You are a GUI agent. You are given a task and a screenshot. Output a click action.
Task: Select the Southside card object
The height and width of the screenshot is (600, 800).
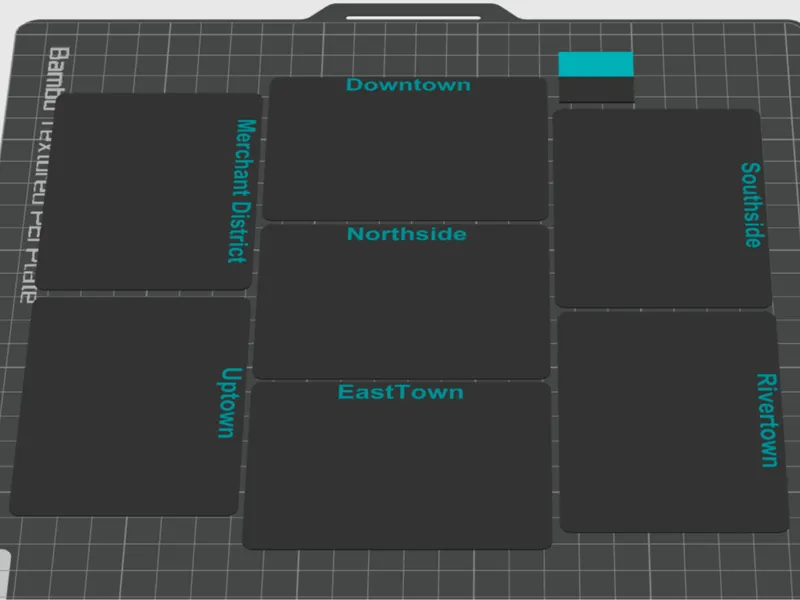coord(662,208)
